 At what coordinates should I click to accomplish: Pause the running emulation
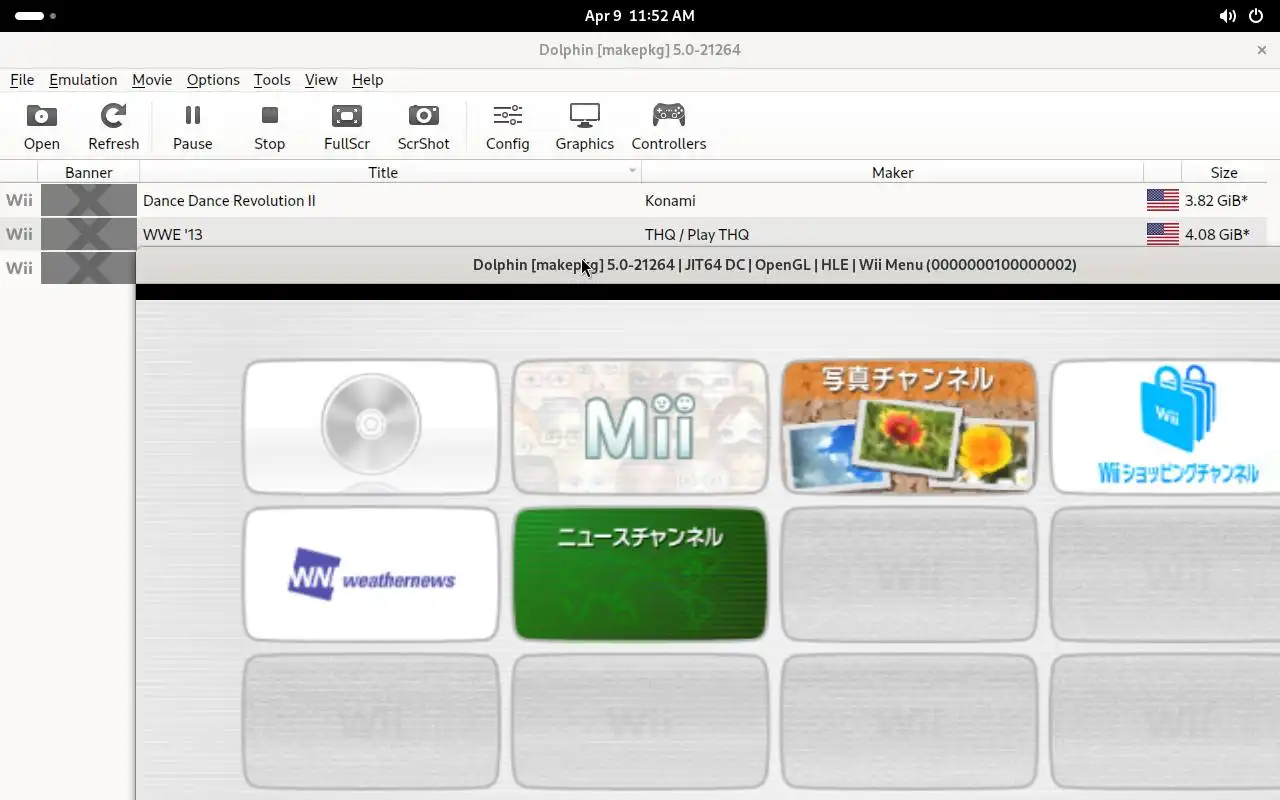[x=192, y=127]
